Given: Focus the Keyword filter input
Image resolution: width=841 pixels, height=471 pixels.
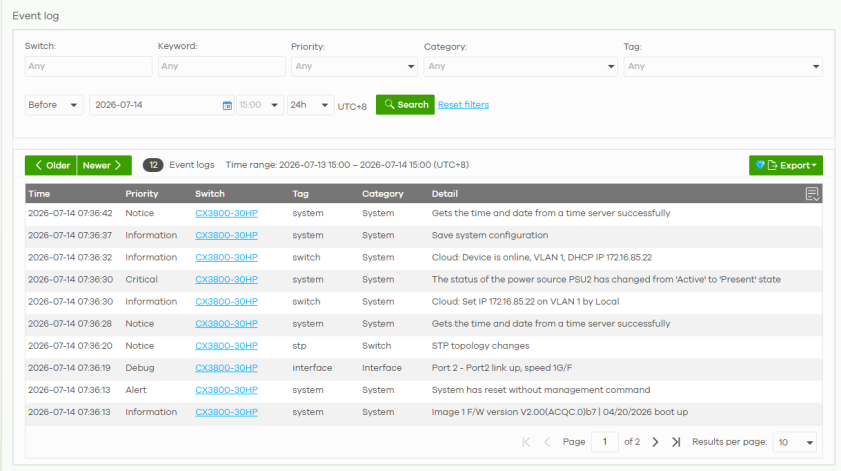Looking at the screenshot, I should point(222,67).
